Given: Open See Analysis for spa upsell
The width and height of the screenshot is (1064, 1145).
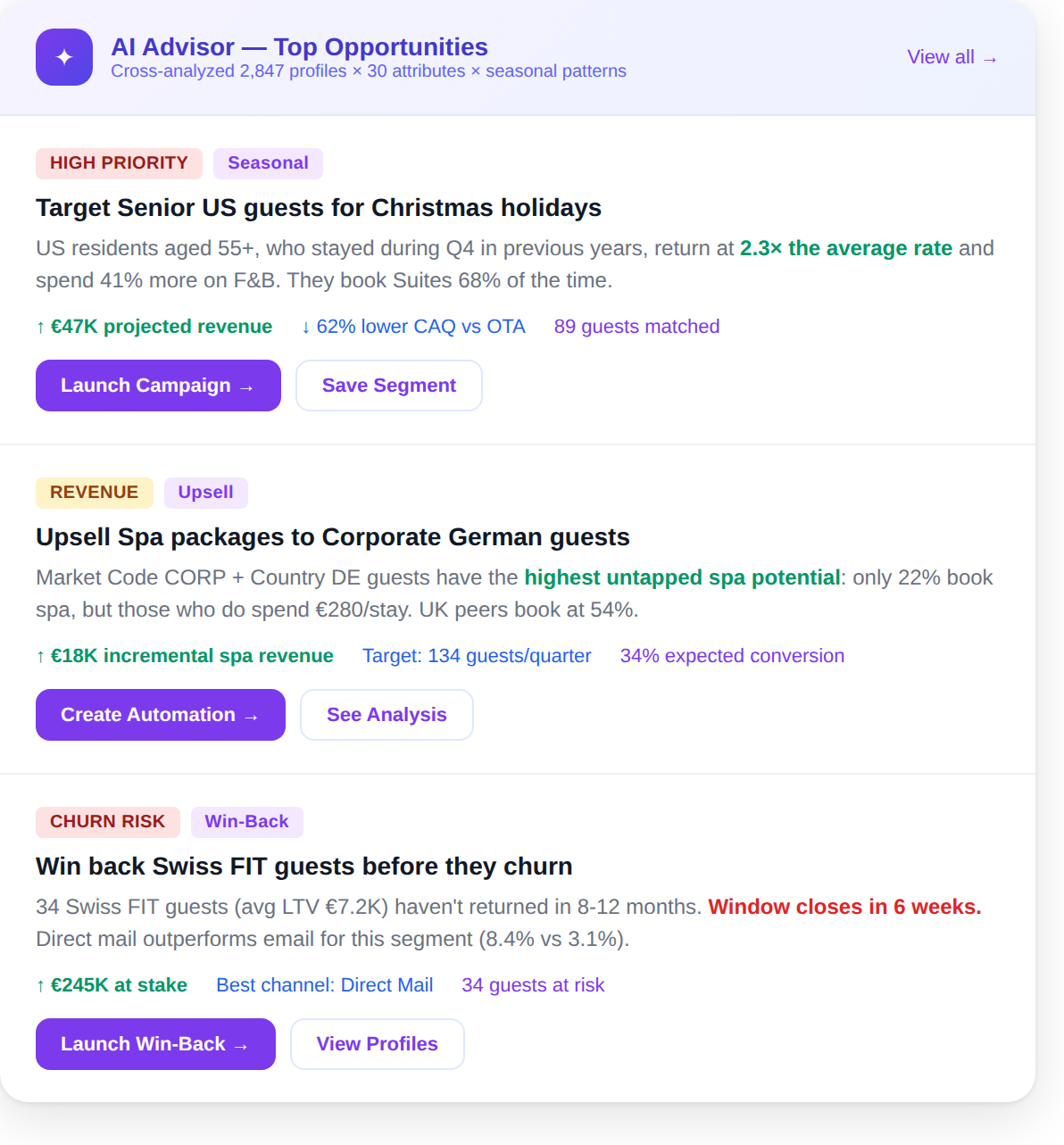Looking at the screenshot, I should [x=386, y=714].
